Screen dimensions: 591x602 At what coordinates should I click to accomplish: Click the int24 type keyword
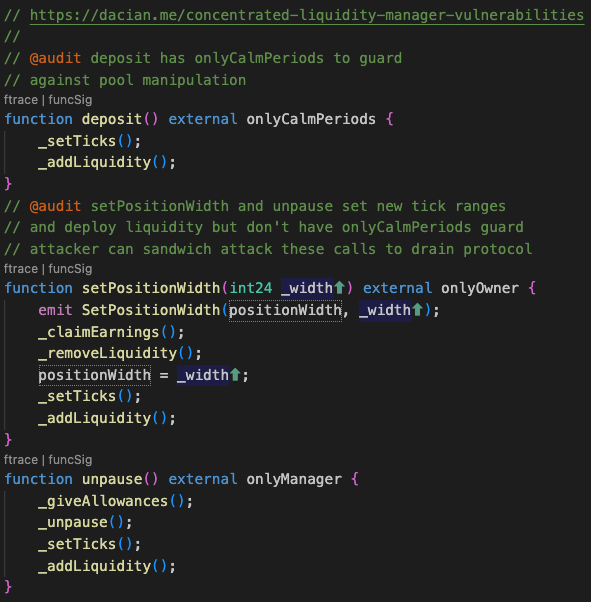pos(251,288)
